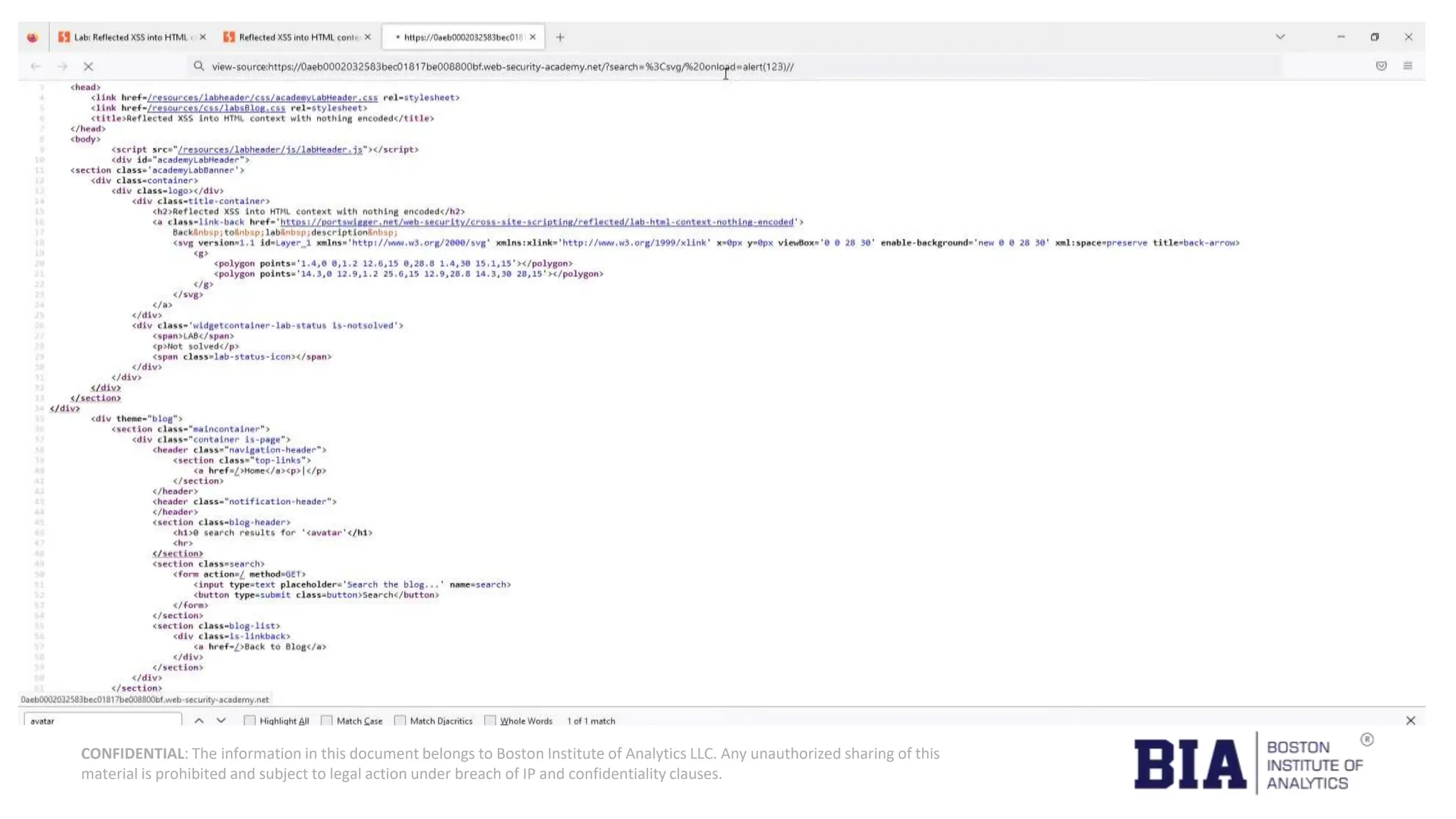The width and height of the screenshot is (1456, 819).
Task: Click the form action slash link
Action: pyautogui.click(x=242, y=574)
